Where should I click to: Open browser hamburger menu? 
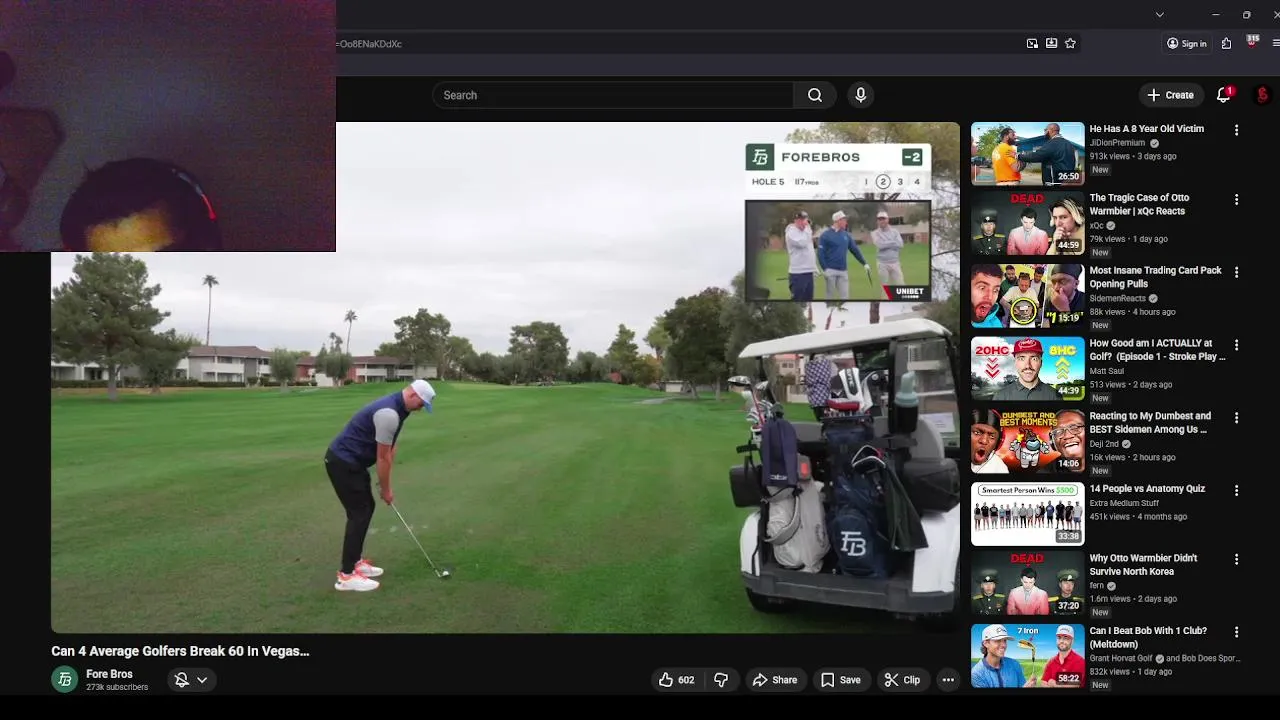pos(1276,44)
